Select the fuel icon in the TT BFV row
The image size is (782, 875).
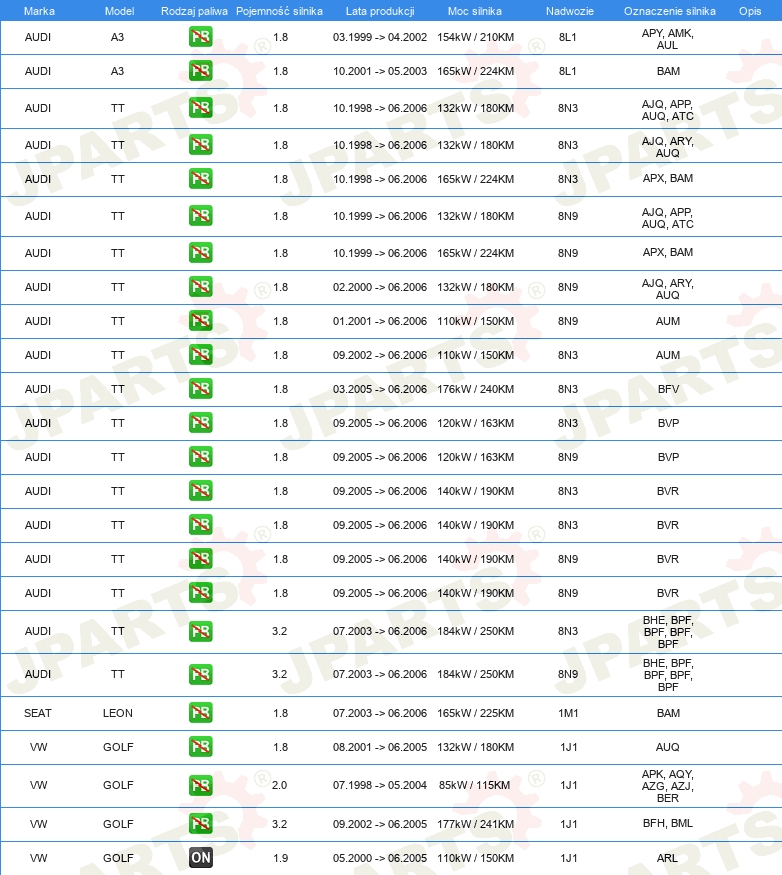click(x=200, y=389)
